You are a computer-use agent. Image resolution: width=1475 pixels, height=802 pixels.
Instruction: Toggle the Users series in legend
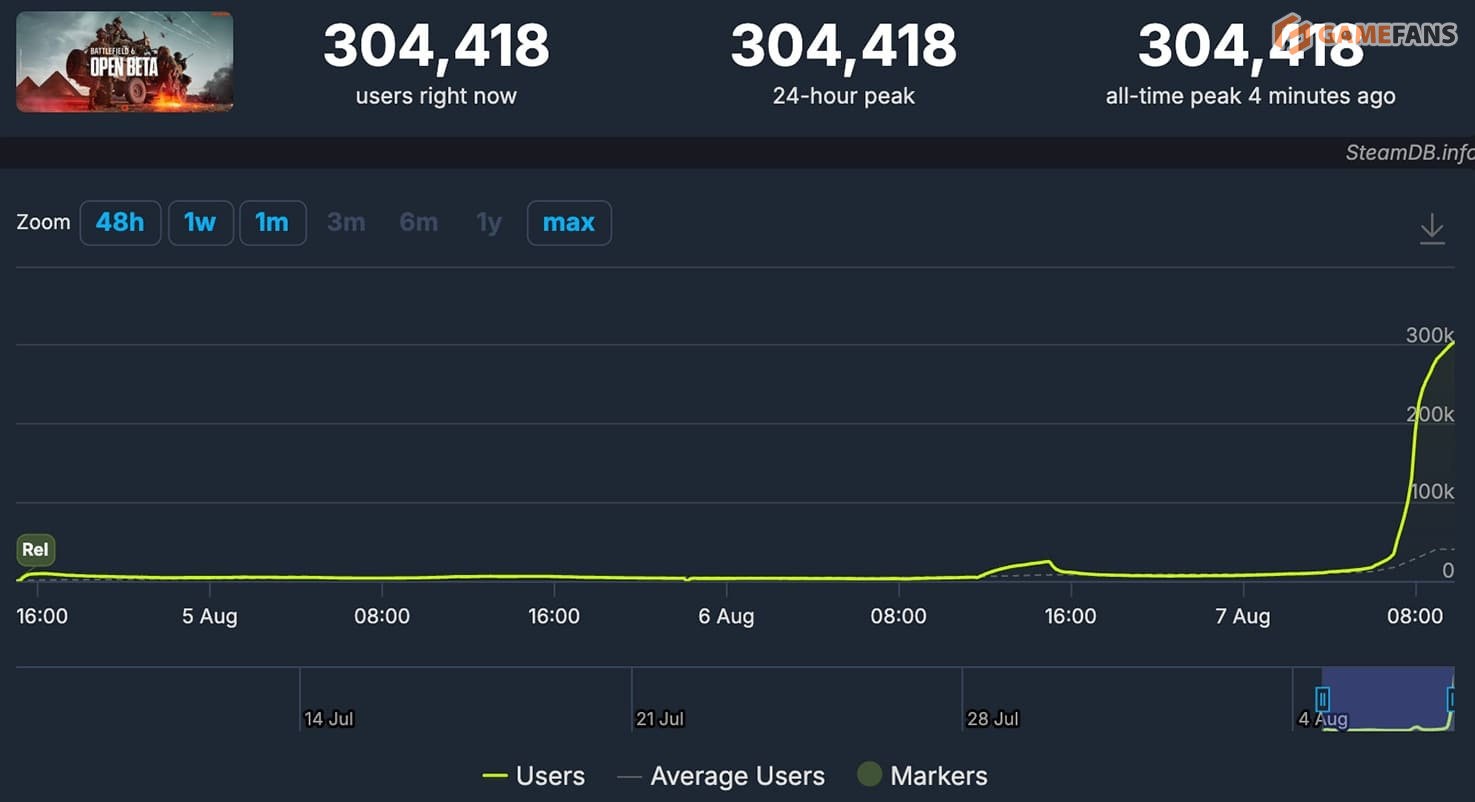pos(534,776)
